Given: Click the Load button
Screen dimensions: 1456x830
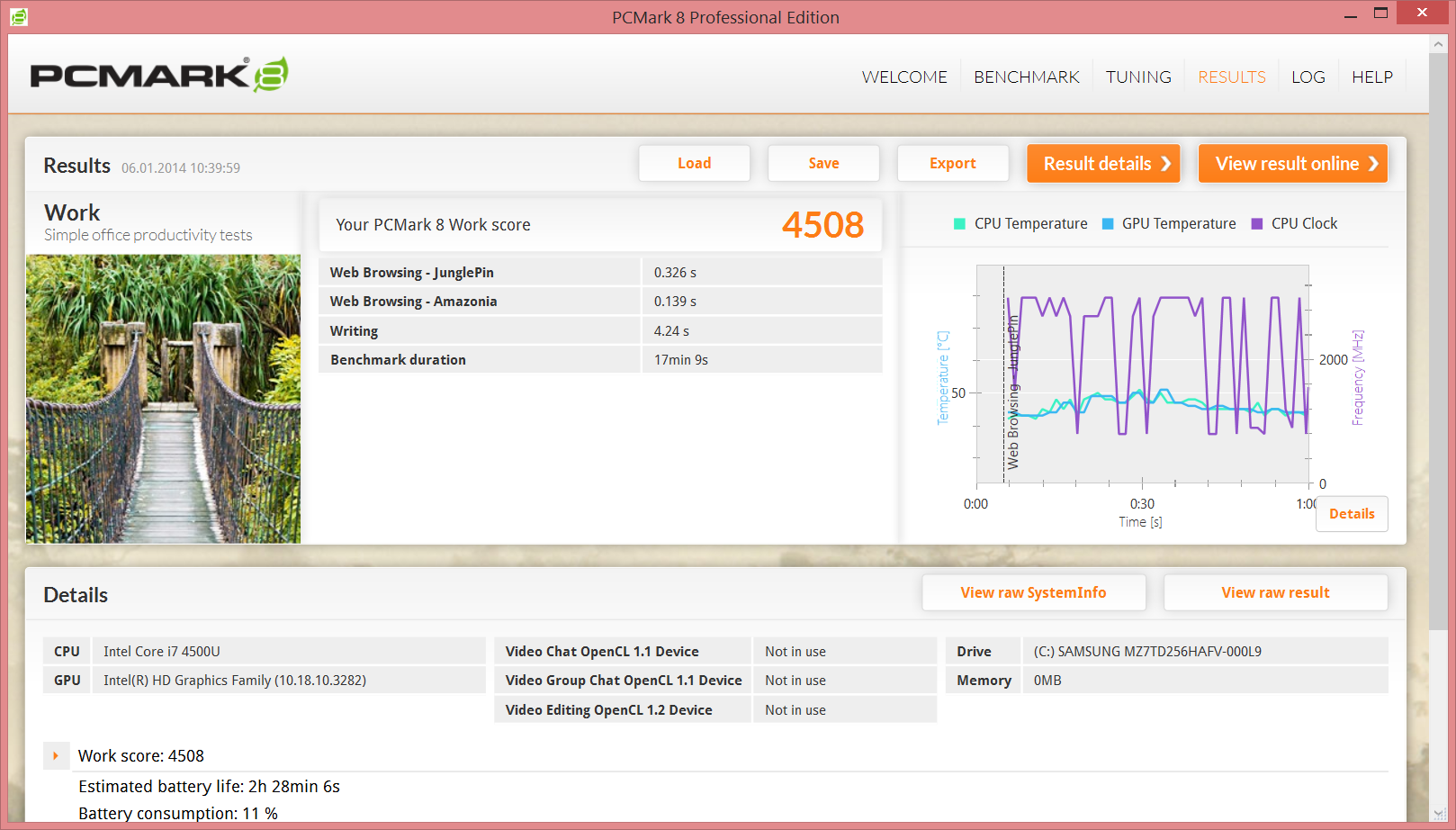Looking at the screenshot, I should [x=695, y=163].
